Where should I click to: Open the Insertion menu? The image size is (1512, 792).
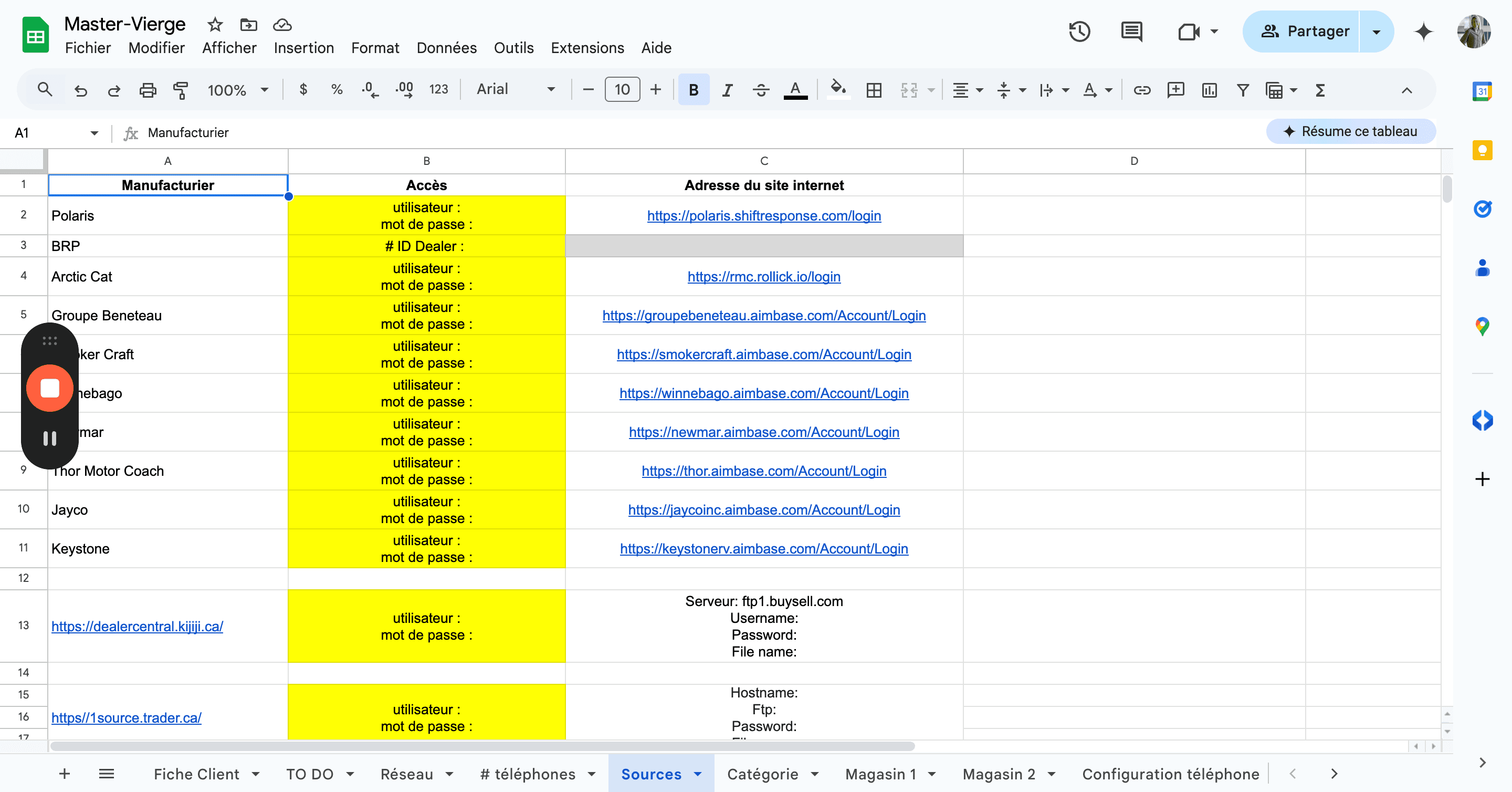click(x=303, y=48)
